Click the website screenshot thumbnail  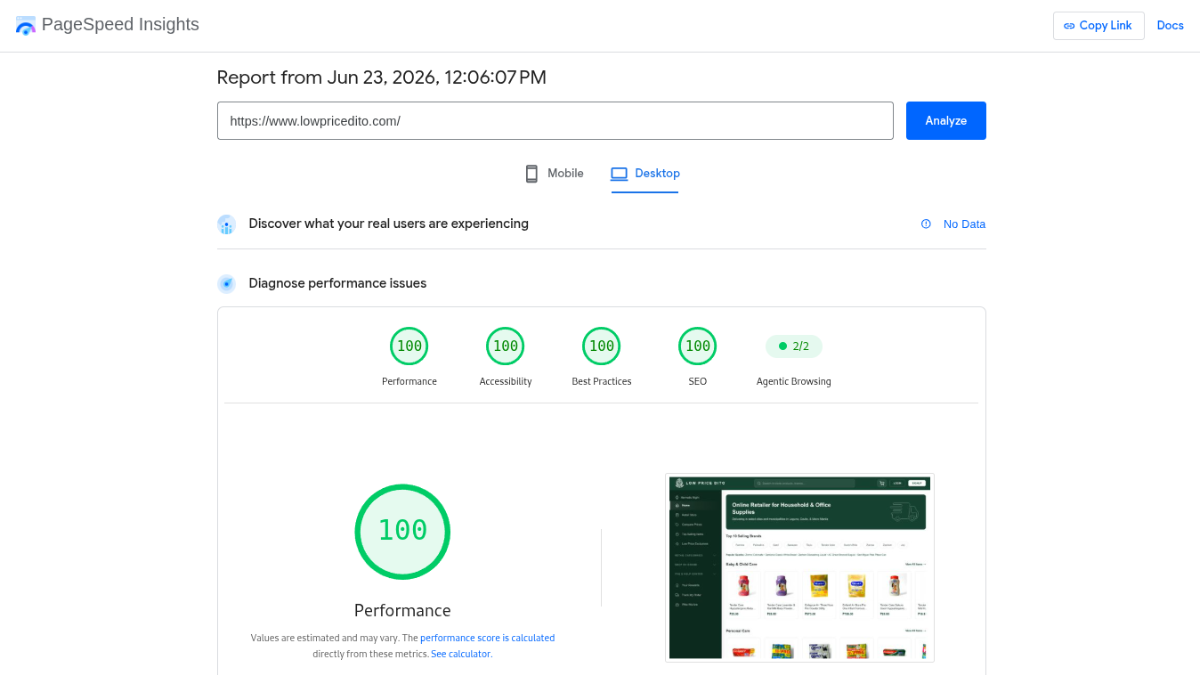coord(800,567)
